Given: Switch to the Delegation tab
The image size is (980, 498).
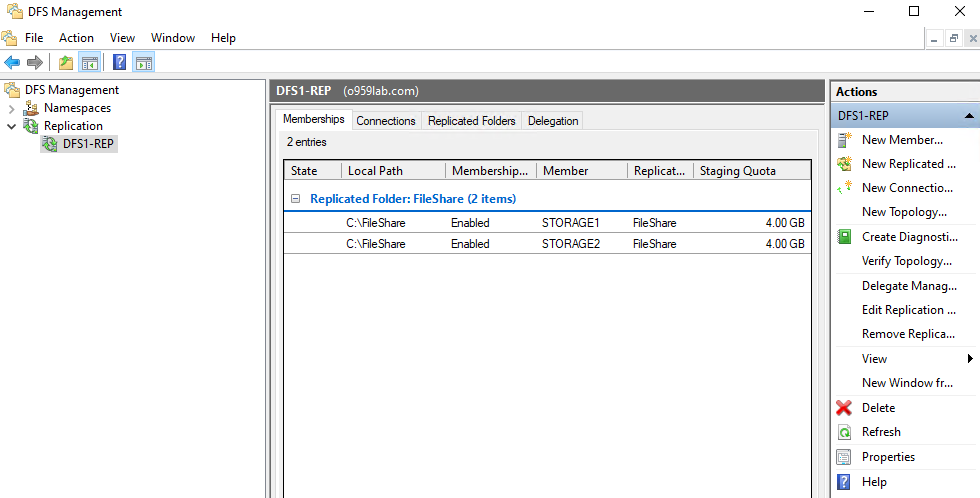Looking at the screenshot, I should click(x=552, y=121).
